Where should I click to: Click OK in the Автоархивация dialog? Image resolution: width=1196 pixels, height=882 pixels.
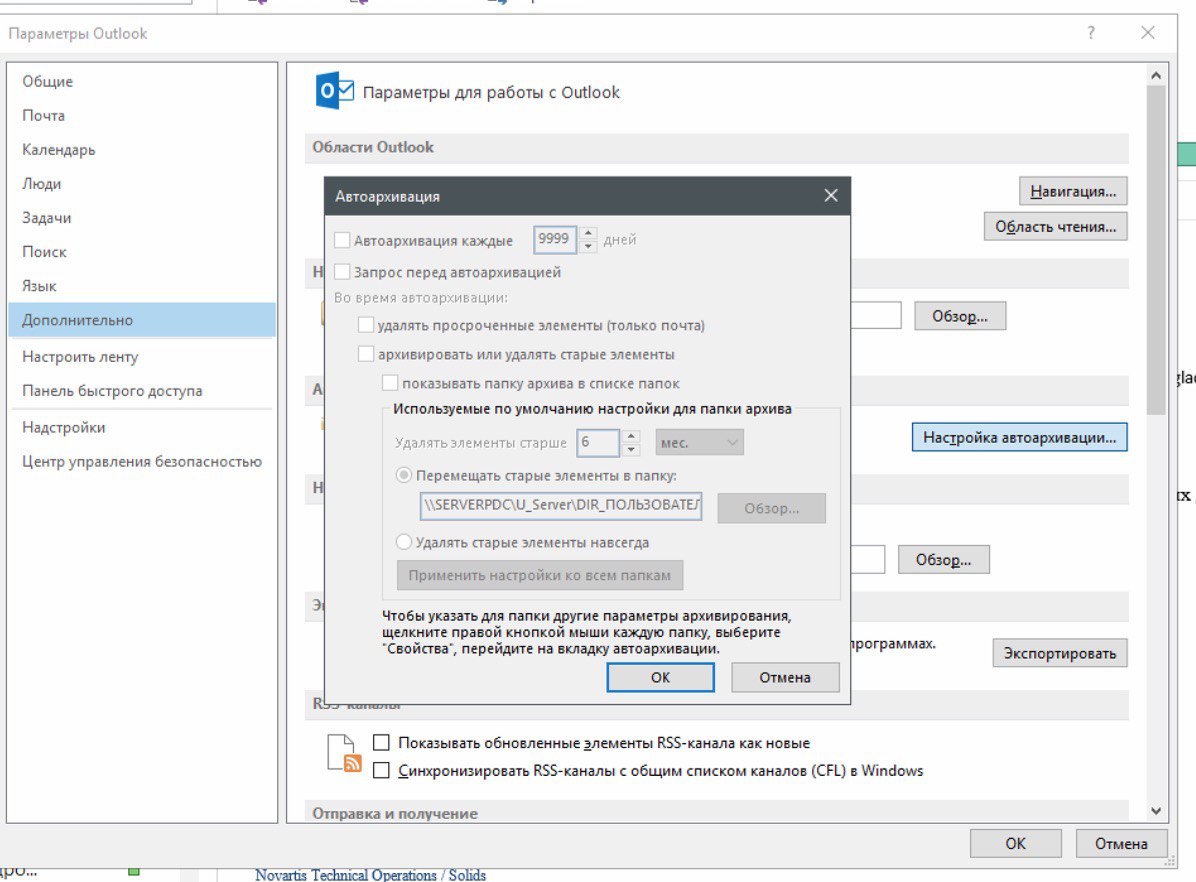point(661,678)
